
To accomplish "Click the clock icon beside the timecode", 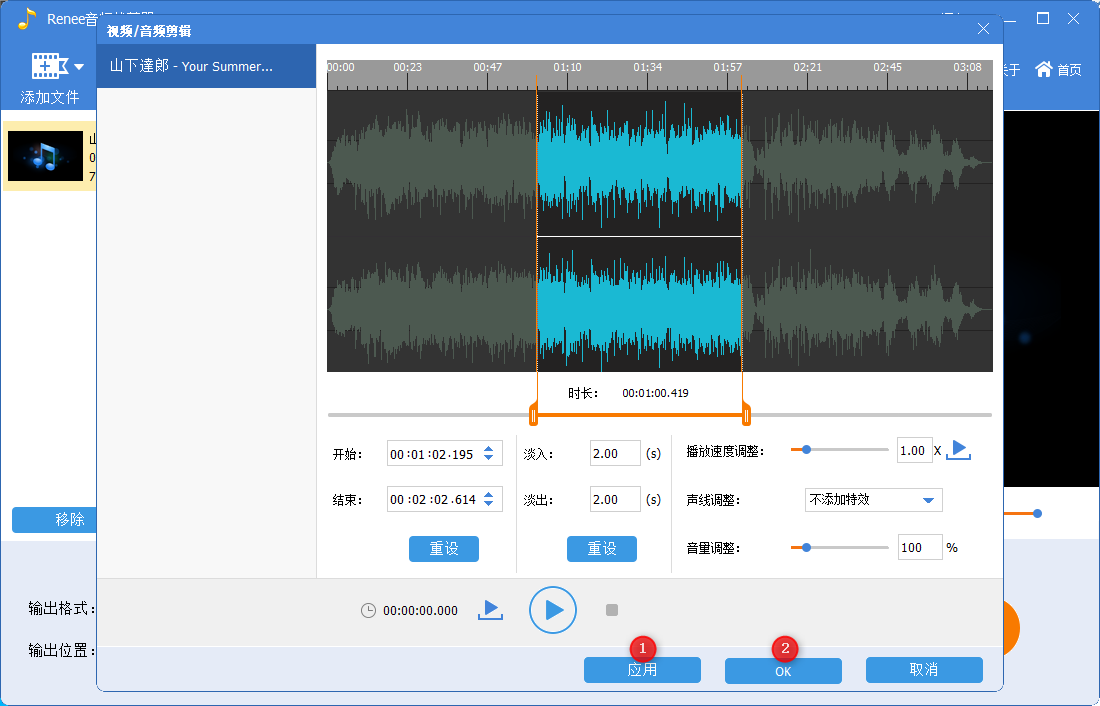I will tap(368, 611).
